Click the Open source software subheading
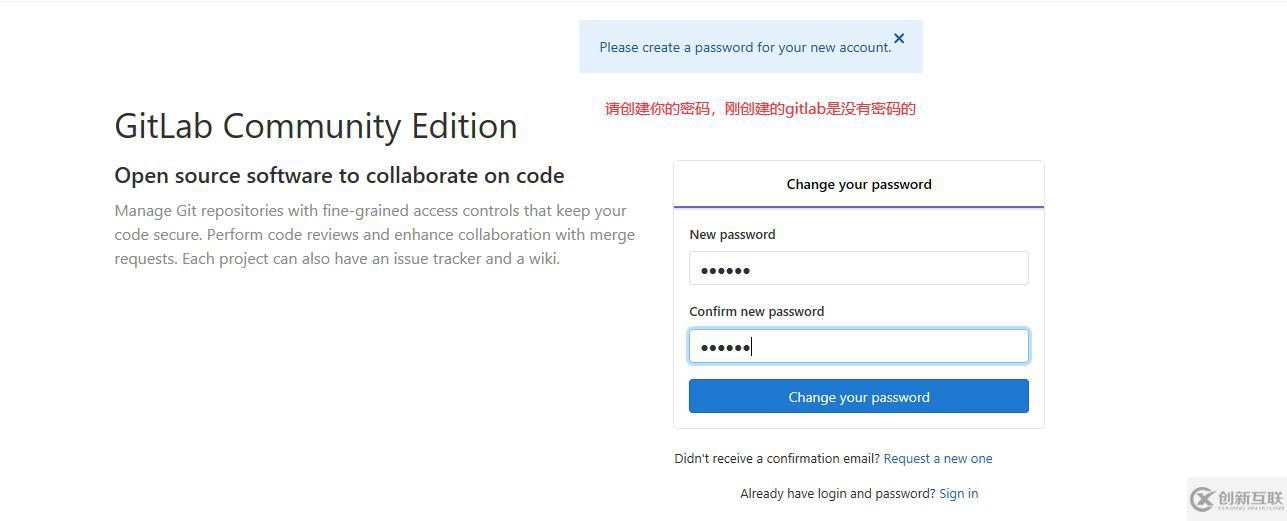 (339, 175)
